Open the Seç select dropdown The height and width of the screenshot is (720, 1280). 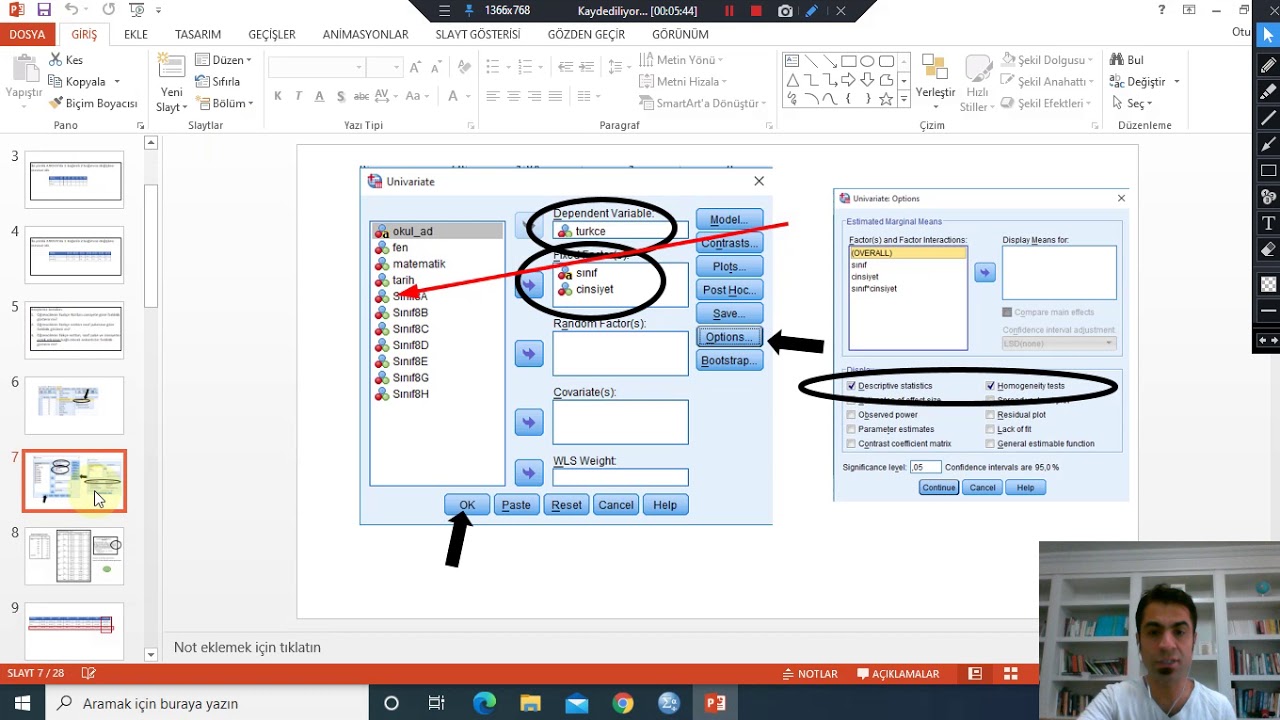[1132, 103]
